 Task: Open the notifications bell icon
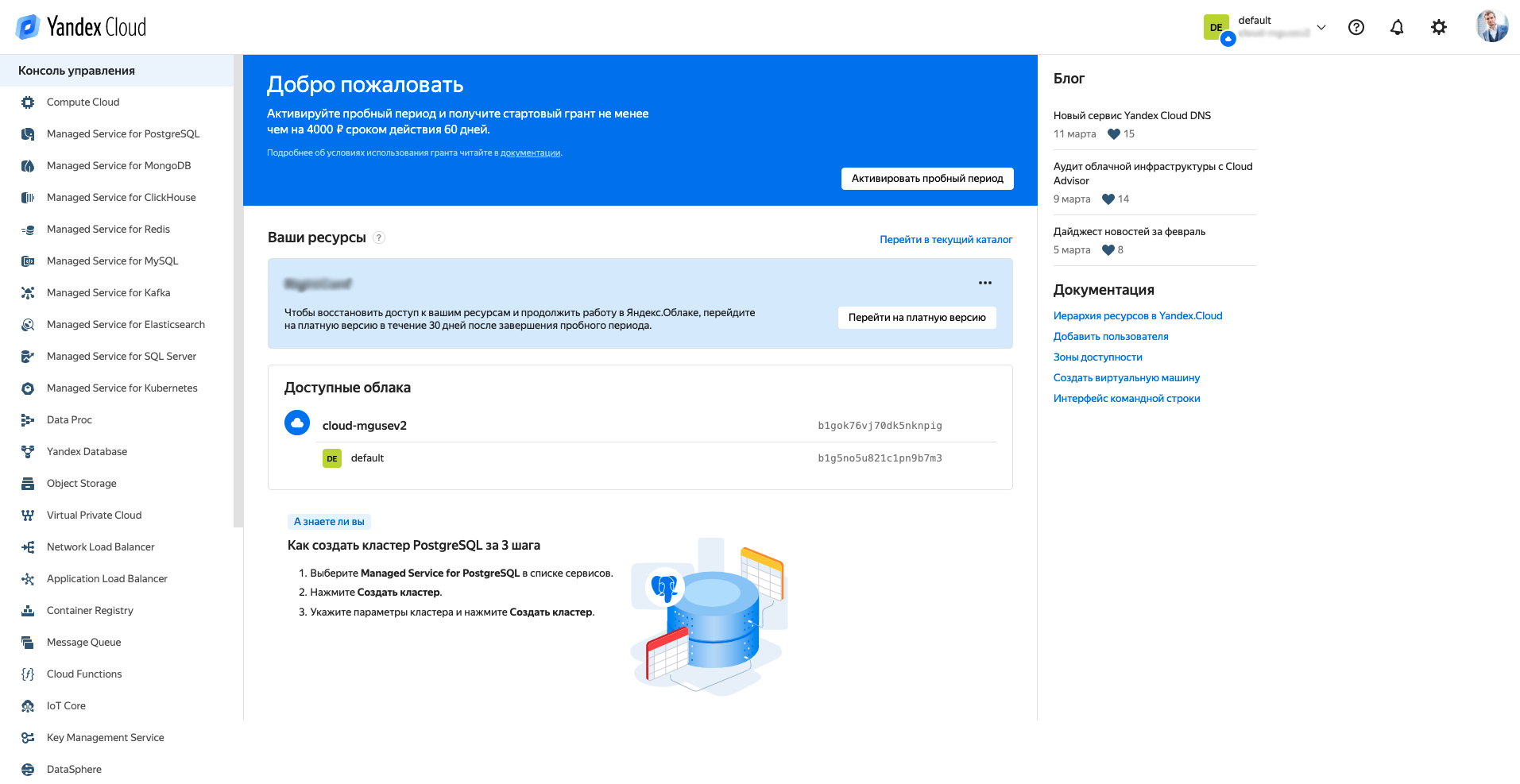[1397, 27]
